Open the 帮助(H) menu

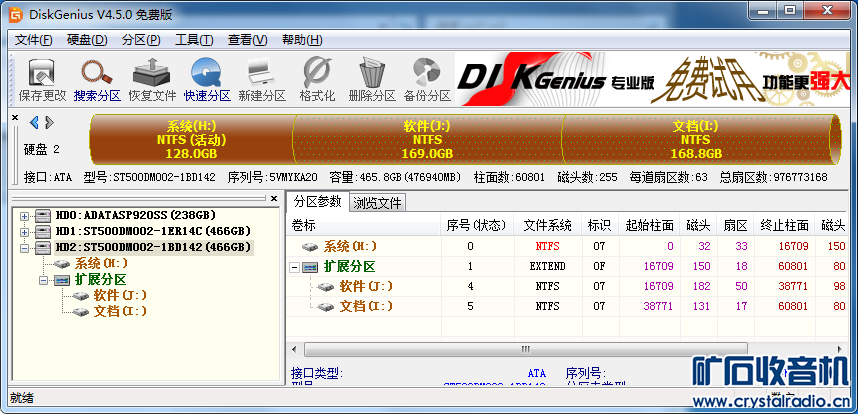tap(302, 40)
